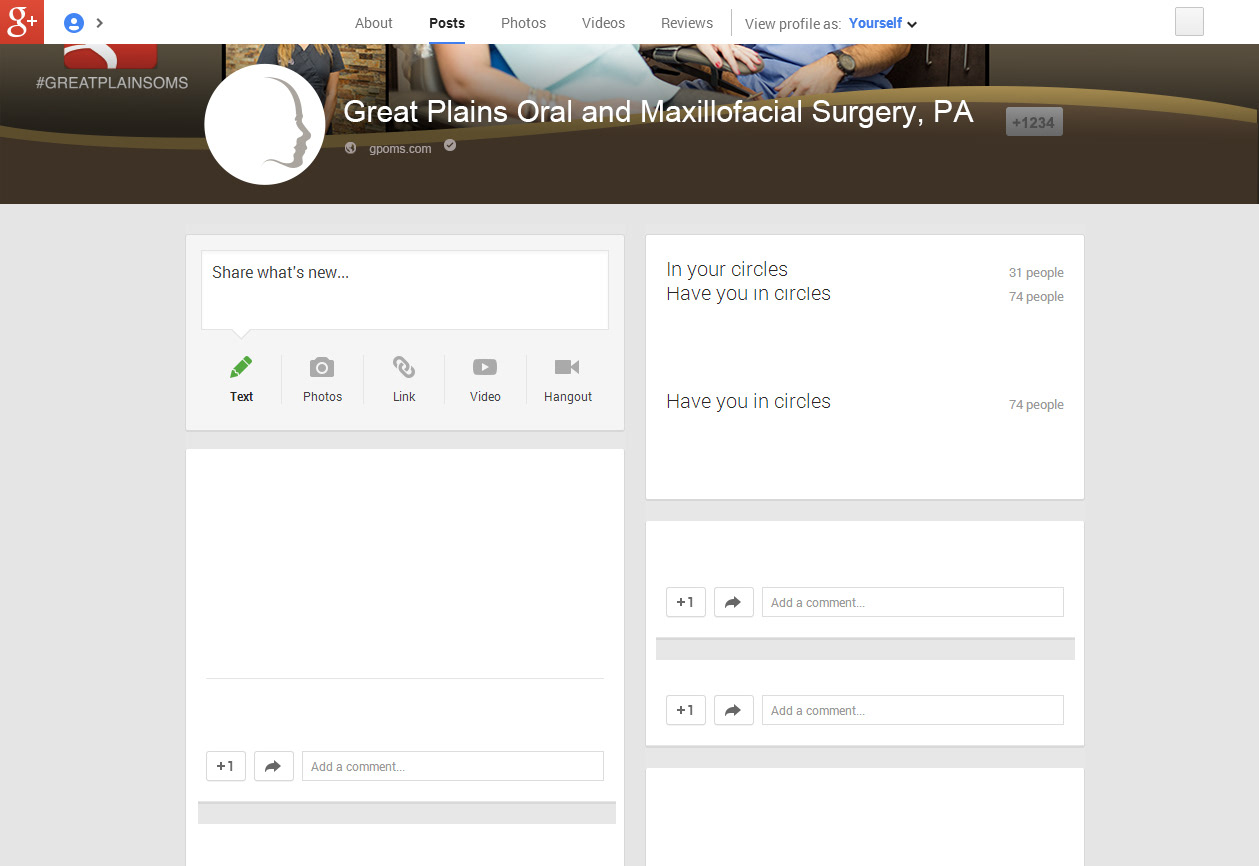Open the gpoms.com website link

400,149
